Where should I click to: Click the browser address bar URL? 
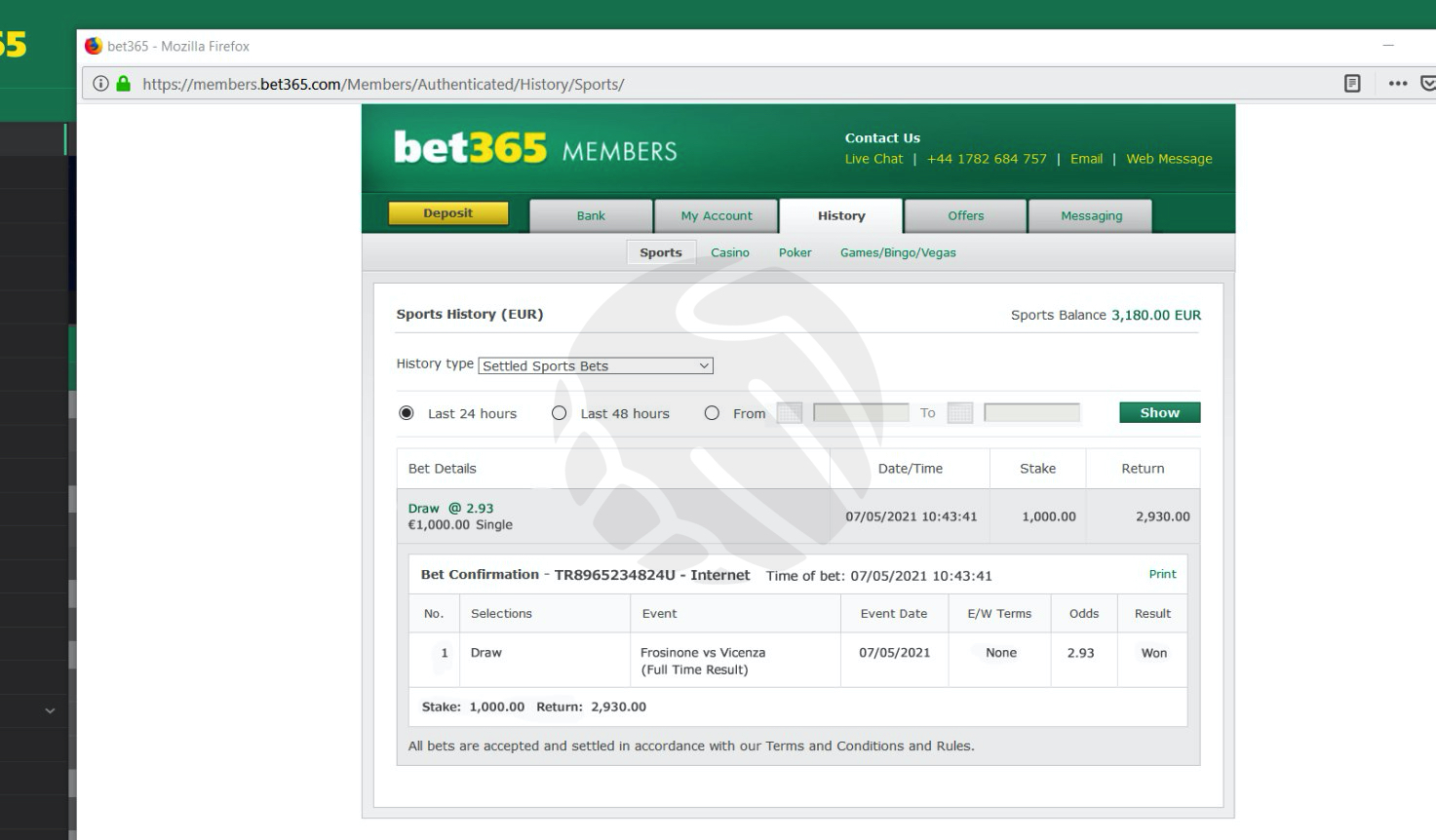tap(383, 84)
